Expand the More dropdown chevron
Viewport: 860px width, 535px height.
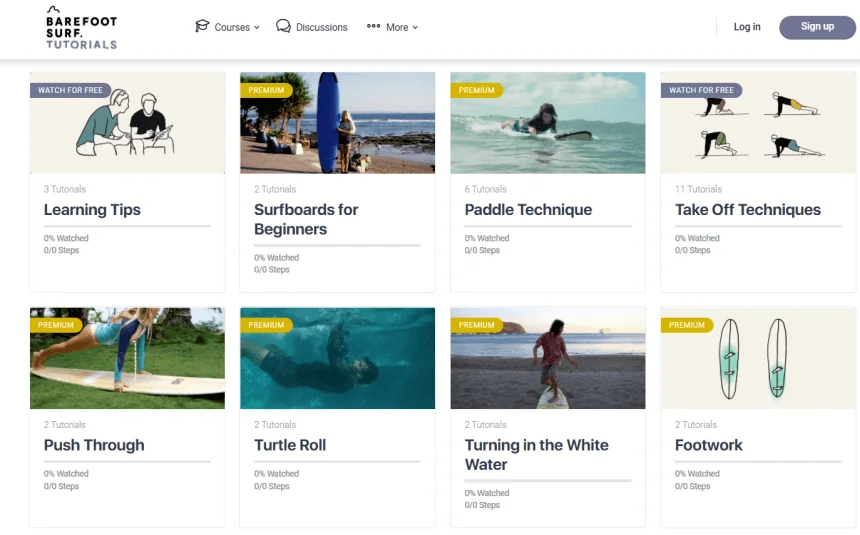(x=415, y=27)
